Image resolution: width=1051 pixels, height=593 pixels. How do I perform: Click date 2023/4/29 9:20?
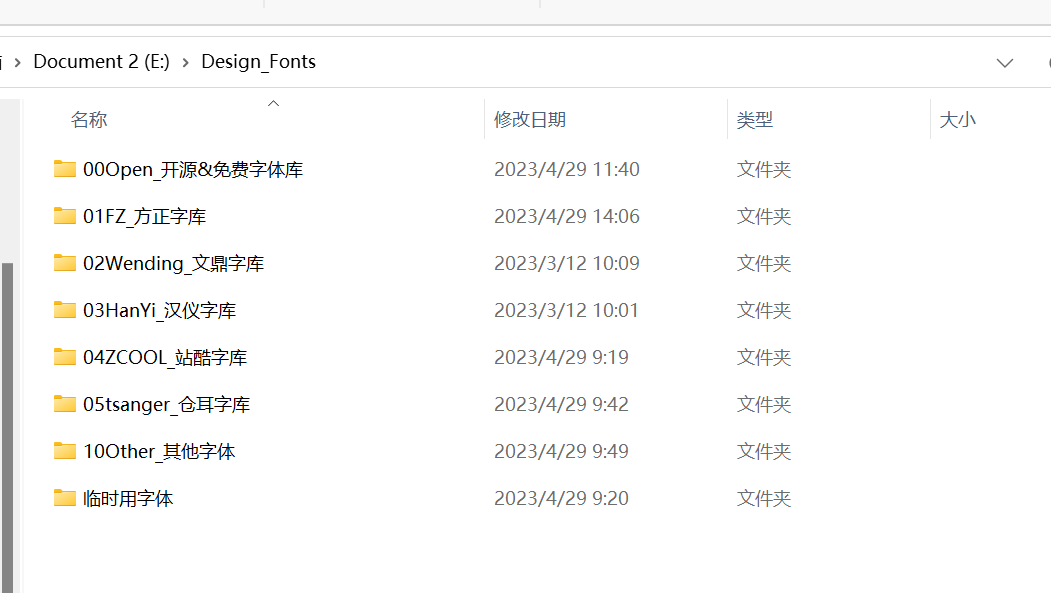tap(561, 499)
